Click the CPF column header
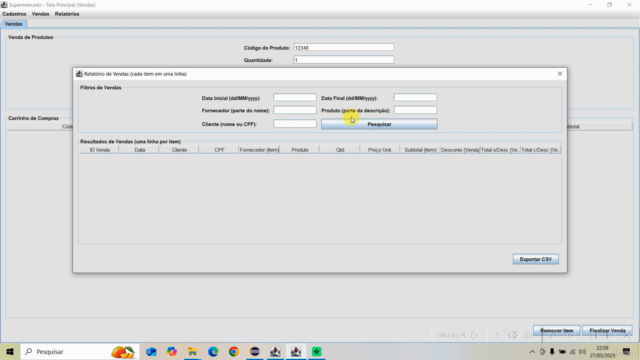The width and height of the screenshot is (640, 360). click(x=219, y=150)
